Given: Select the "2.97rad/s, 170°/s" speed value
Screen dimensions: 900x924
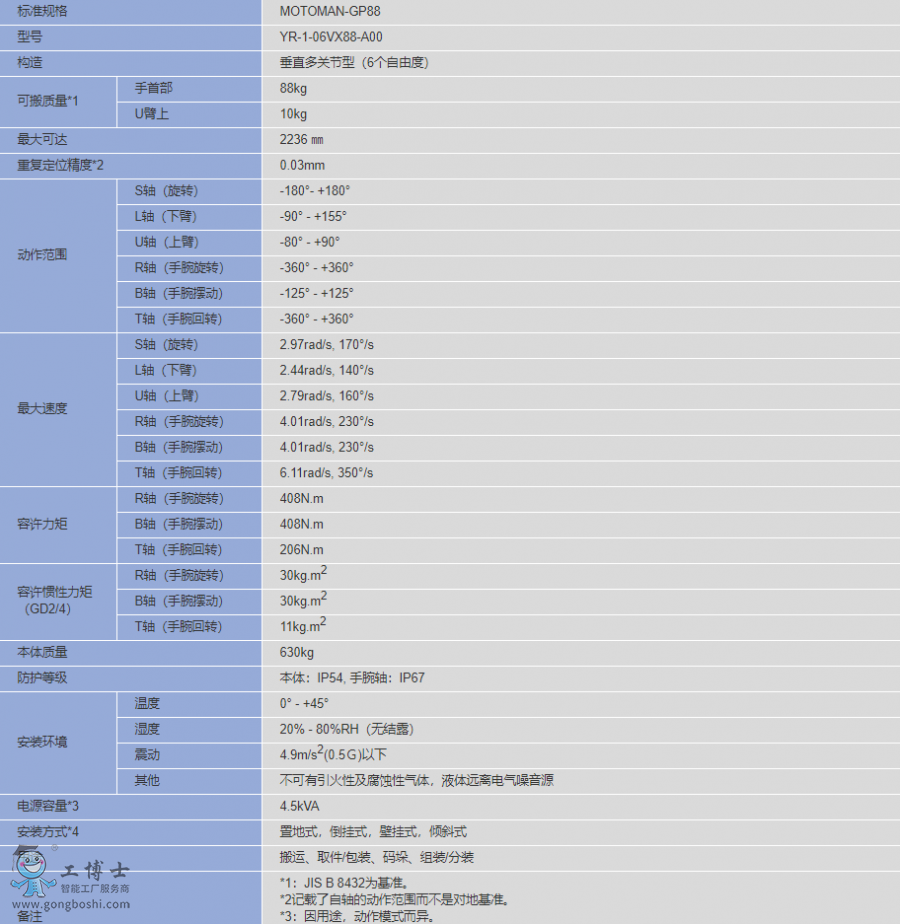Looking at the screenshot, I should (327, 345).
